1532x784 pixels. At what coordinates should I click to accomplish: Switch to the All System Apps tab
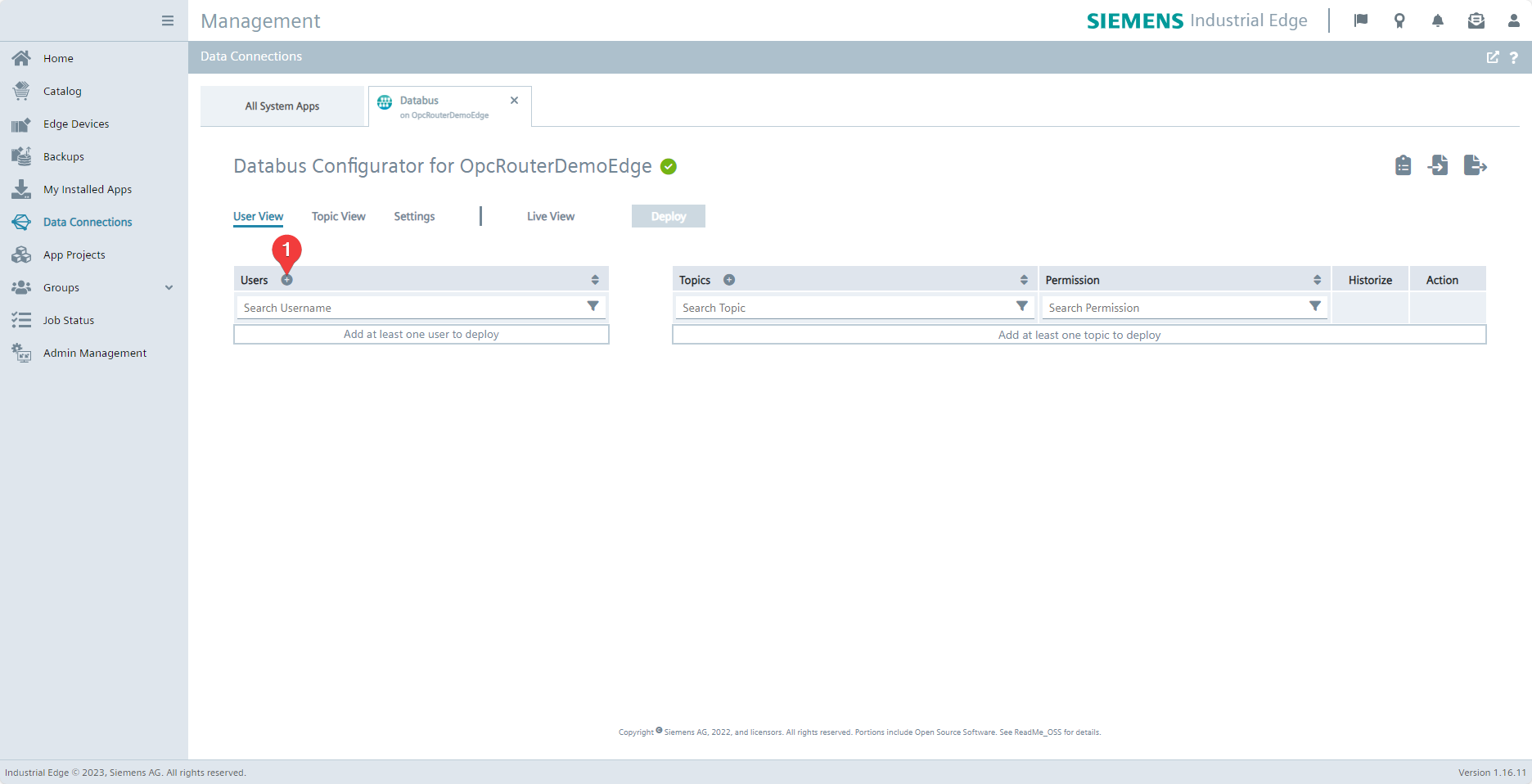click(282, 106)
